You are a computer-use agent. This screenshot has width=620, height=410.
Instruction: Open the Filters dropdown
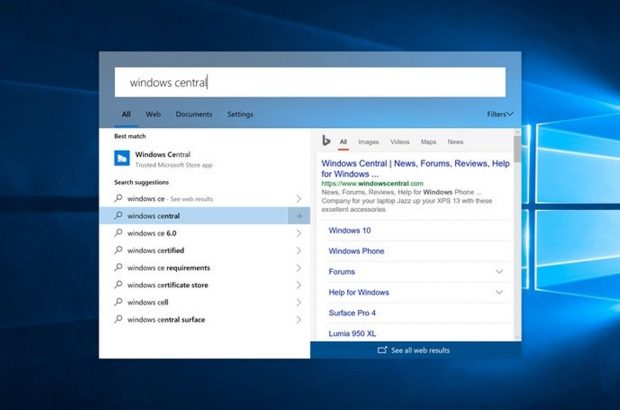[x=500, y=114]
